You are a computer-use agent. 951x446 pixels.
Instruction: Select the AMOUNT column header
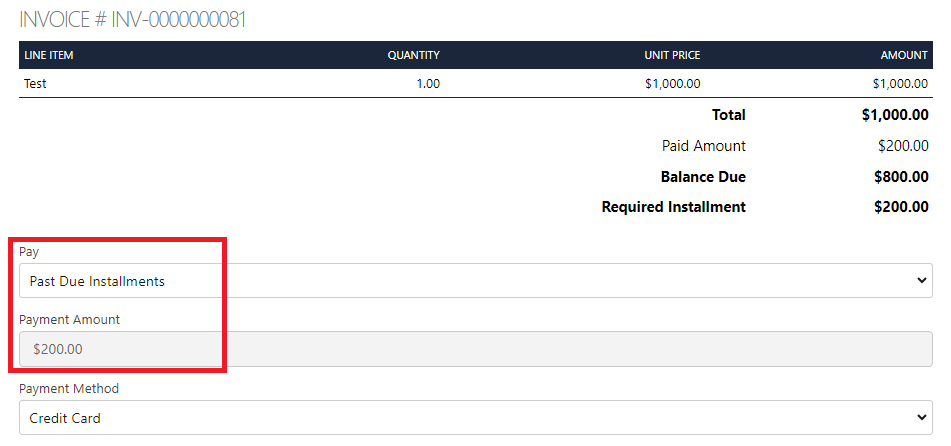[904, 55]
